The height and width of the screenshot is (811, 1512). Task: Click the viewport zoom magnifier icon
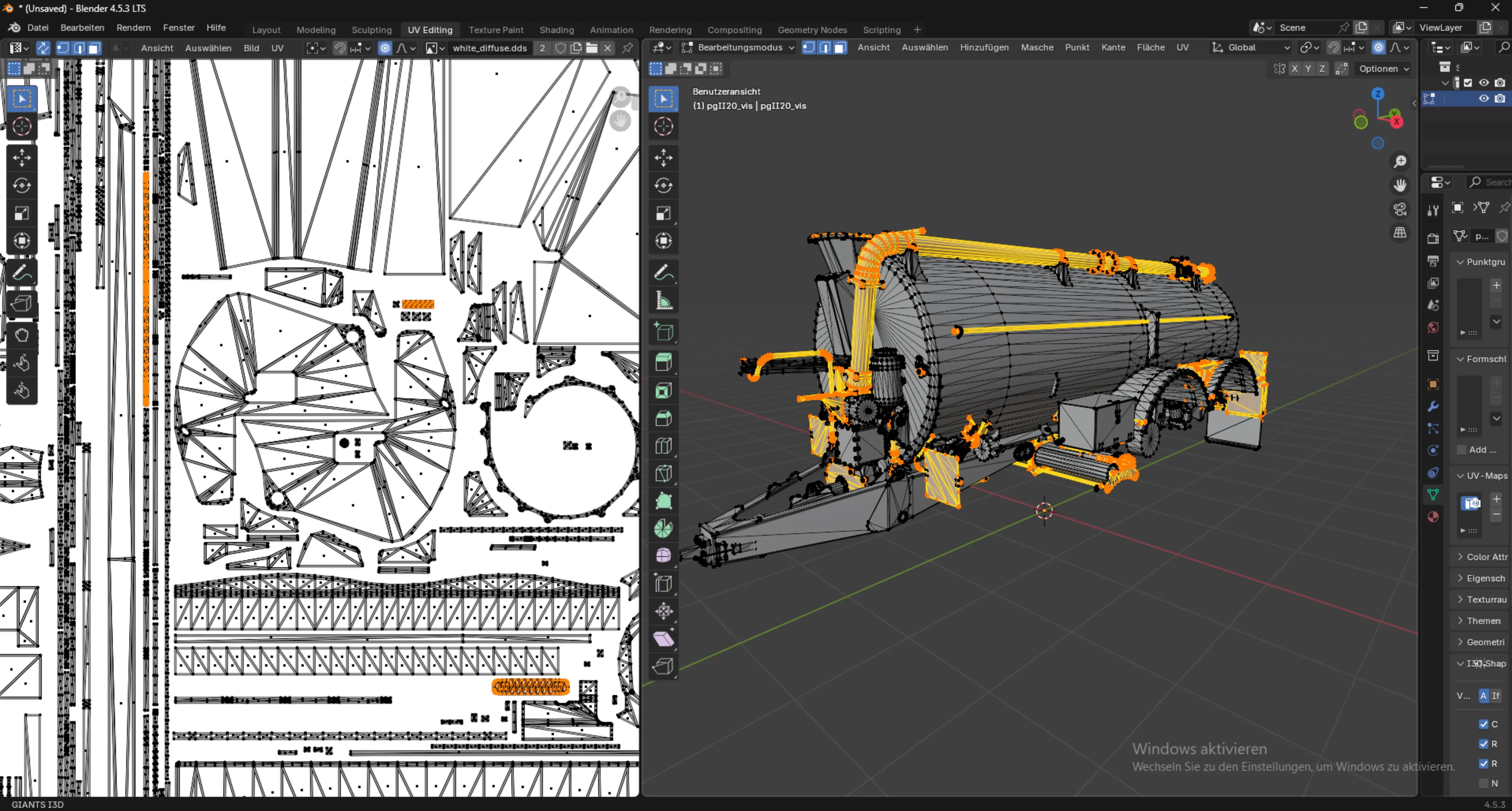1400,161
